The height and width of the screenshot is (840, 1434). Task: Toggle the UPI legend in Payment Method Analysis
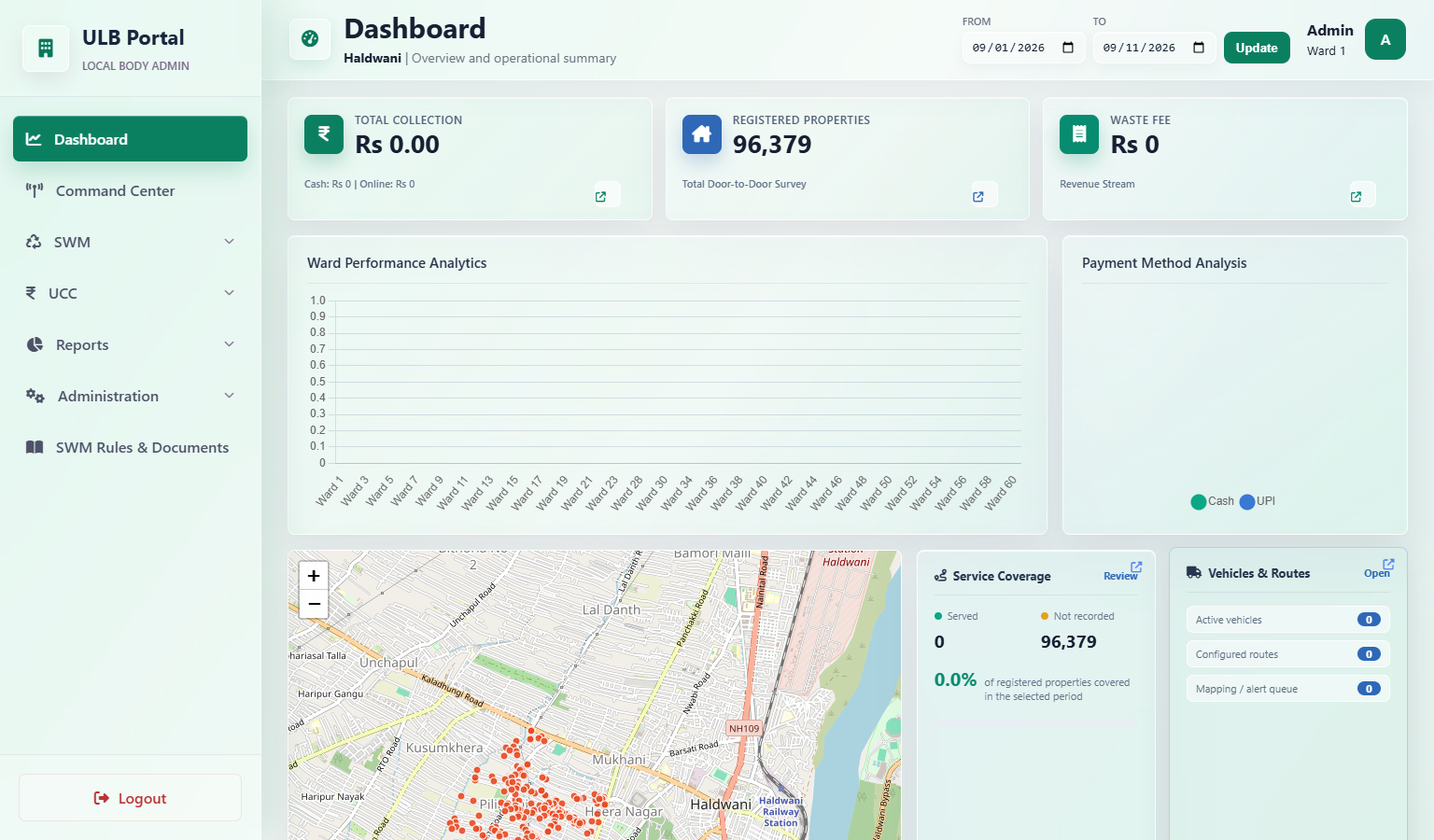point(1258,501)
